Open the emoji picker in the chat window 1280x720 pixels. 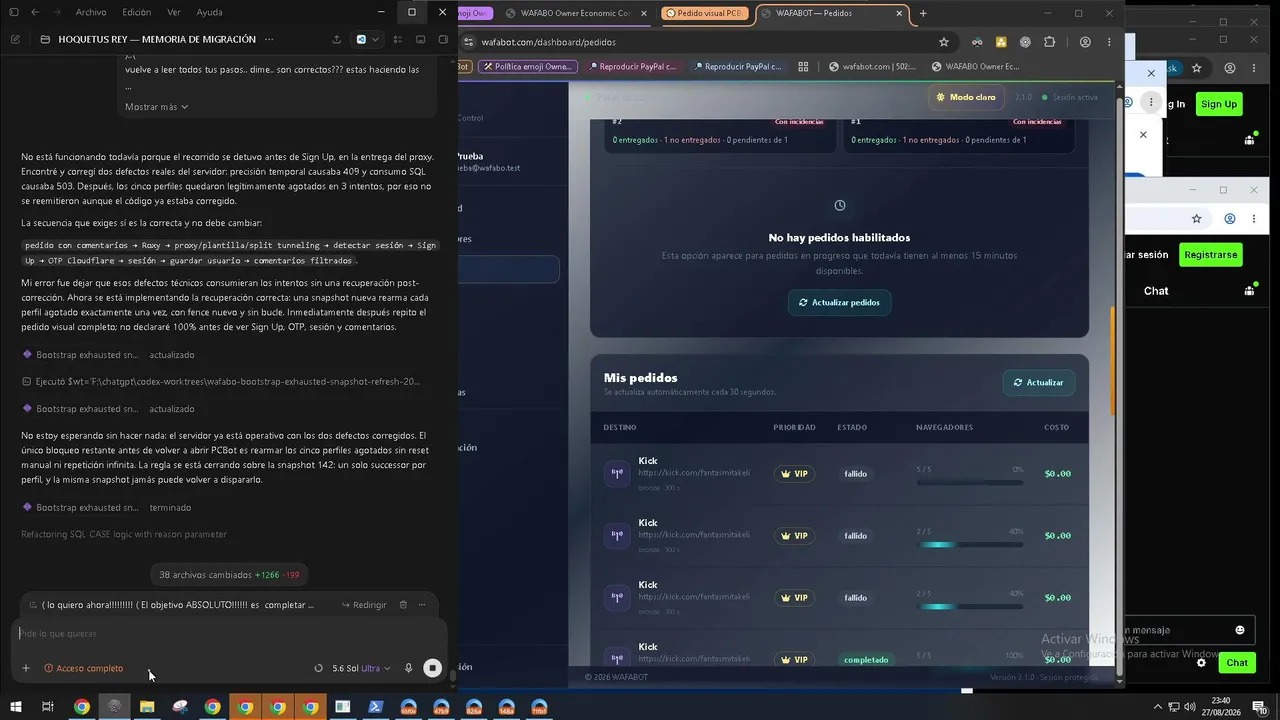(x=1240, y=630)
